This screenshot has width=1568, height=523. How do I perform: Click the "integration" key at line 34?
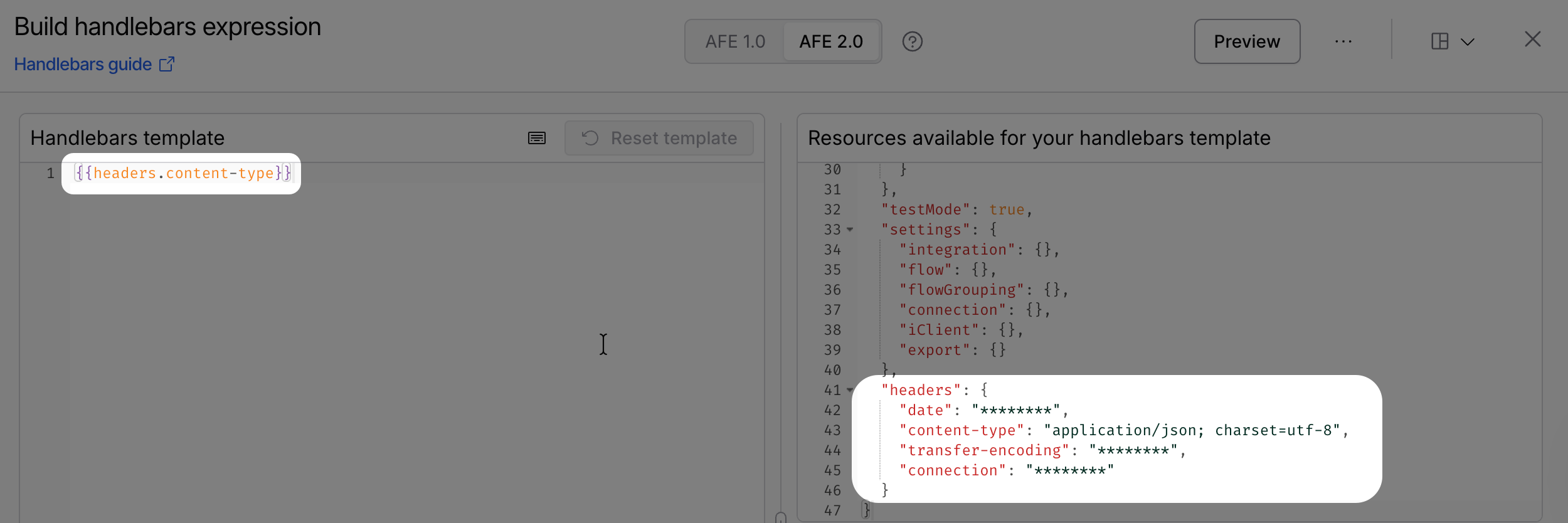point(957,250)
